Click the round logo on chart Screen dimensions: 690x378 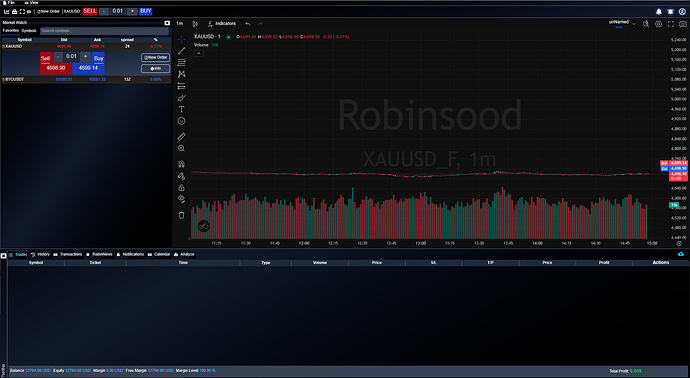click(x=204, y=226)
